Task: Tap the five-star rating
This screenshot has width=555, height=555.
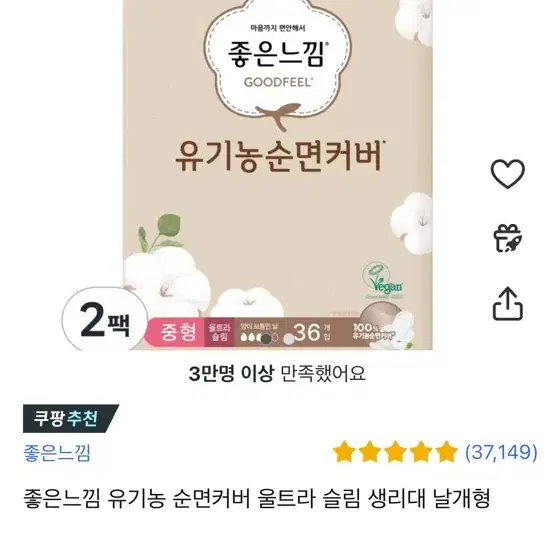Action: point(395,452)
